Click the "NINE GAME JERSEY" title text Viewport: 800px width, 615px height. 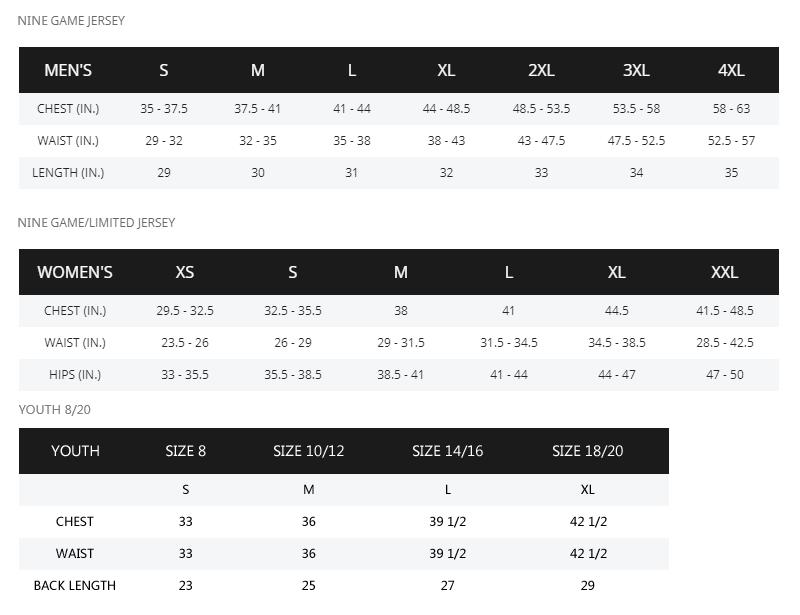71,20
